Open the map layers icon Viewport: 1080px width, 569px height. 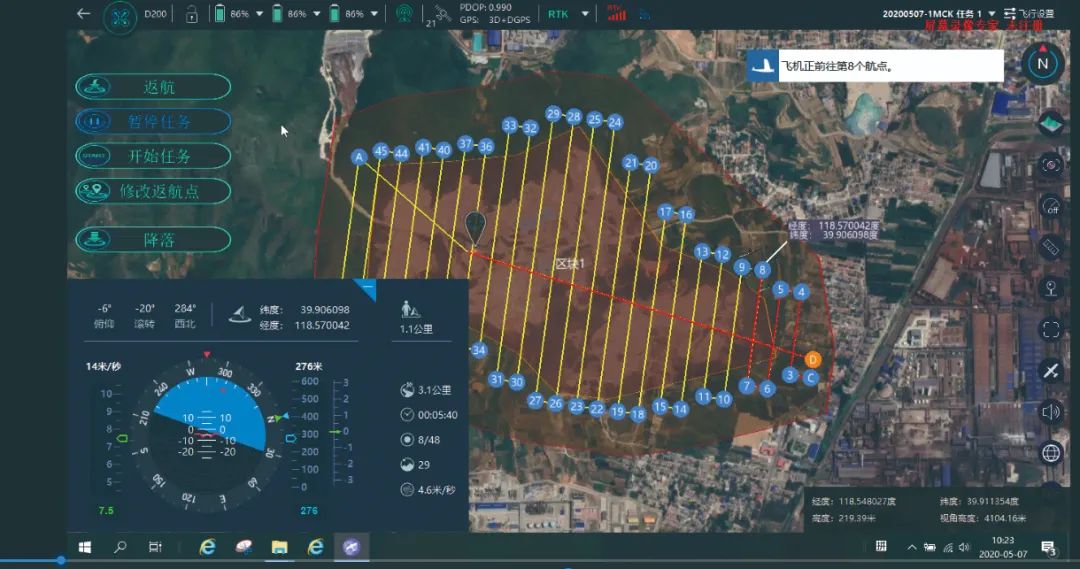tap(1050, 124)
